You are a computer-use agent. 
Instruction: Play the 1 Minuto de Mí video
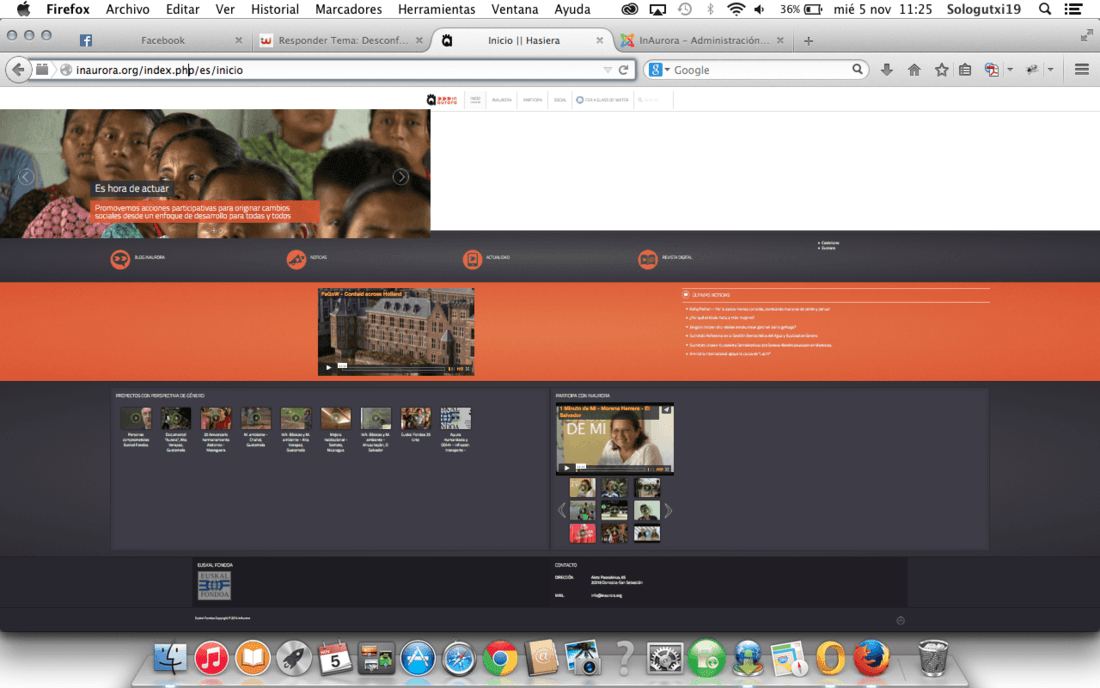567,468
